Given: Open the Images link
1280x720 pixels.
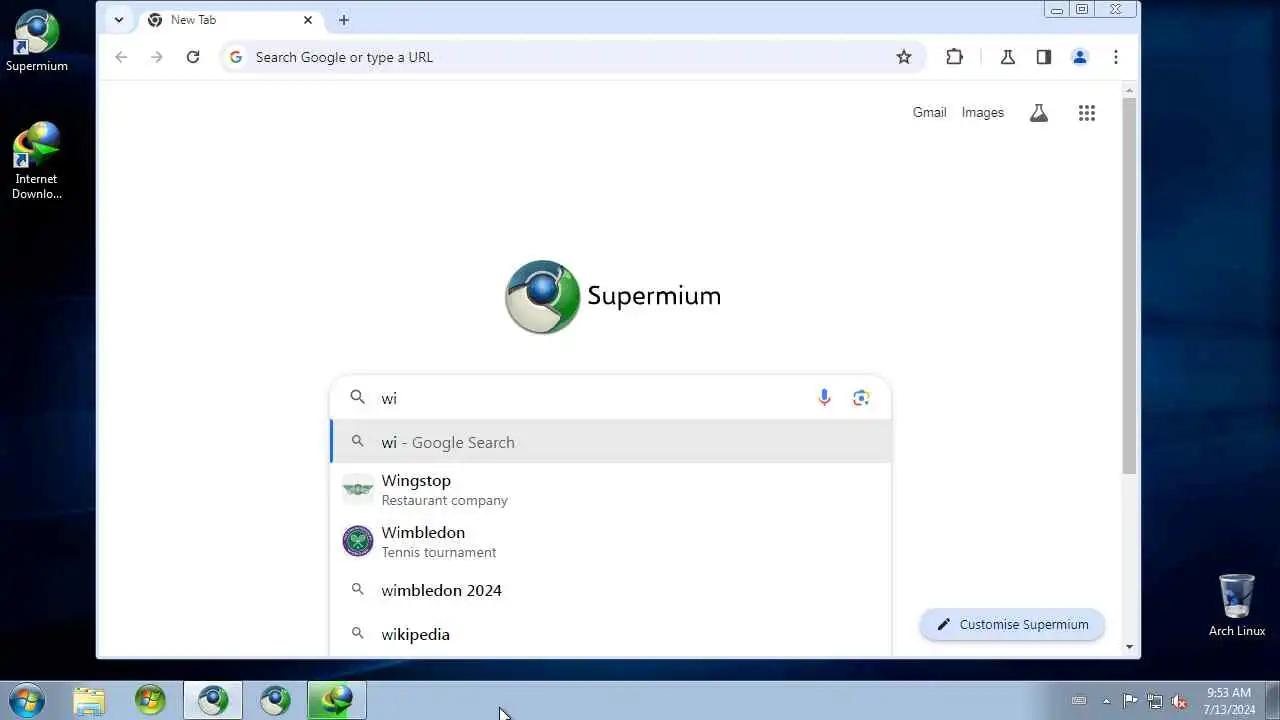Looking at the screenshot, I should [x=983, y=113].
